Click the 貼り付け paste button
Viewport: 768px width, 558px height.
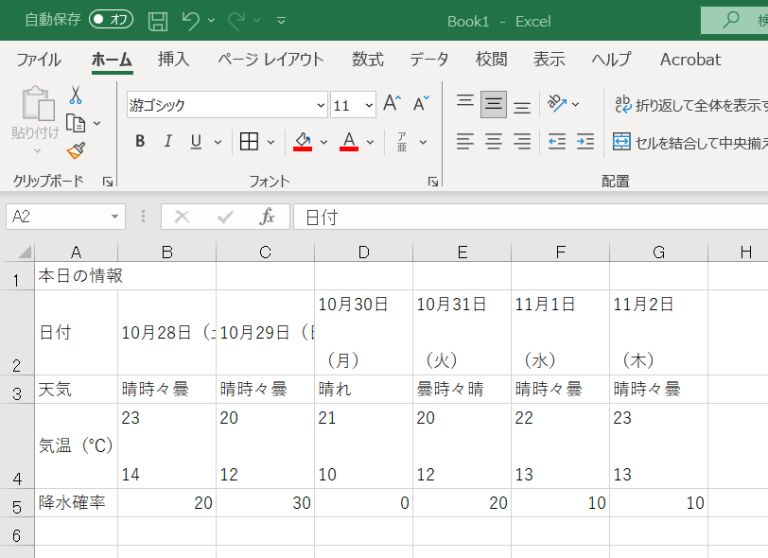[x=35, y=115]
